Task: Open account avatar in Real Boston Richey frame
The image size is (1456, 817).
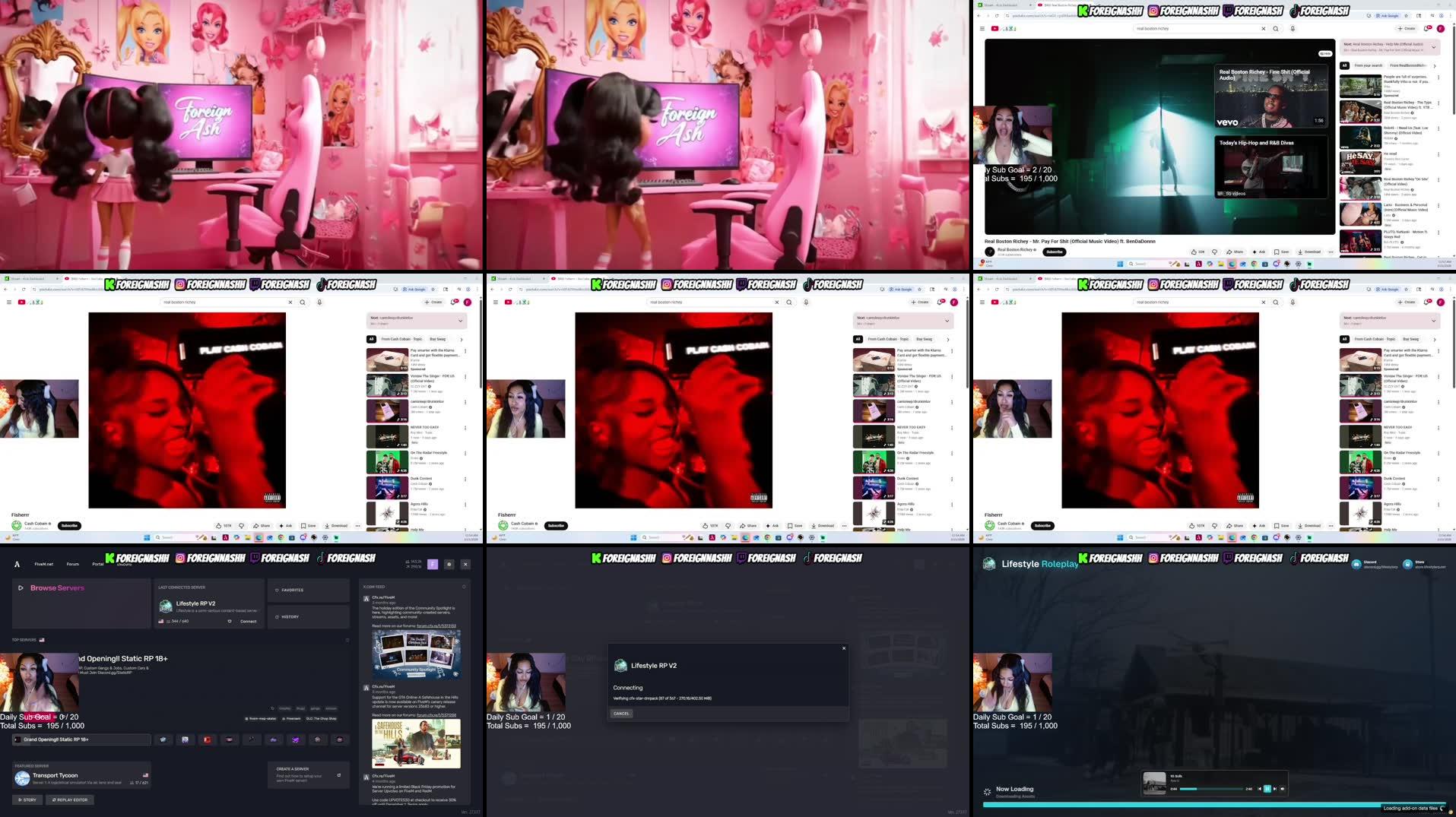Action: point(1441,29)
